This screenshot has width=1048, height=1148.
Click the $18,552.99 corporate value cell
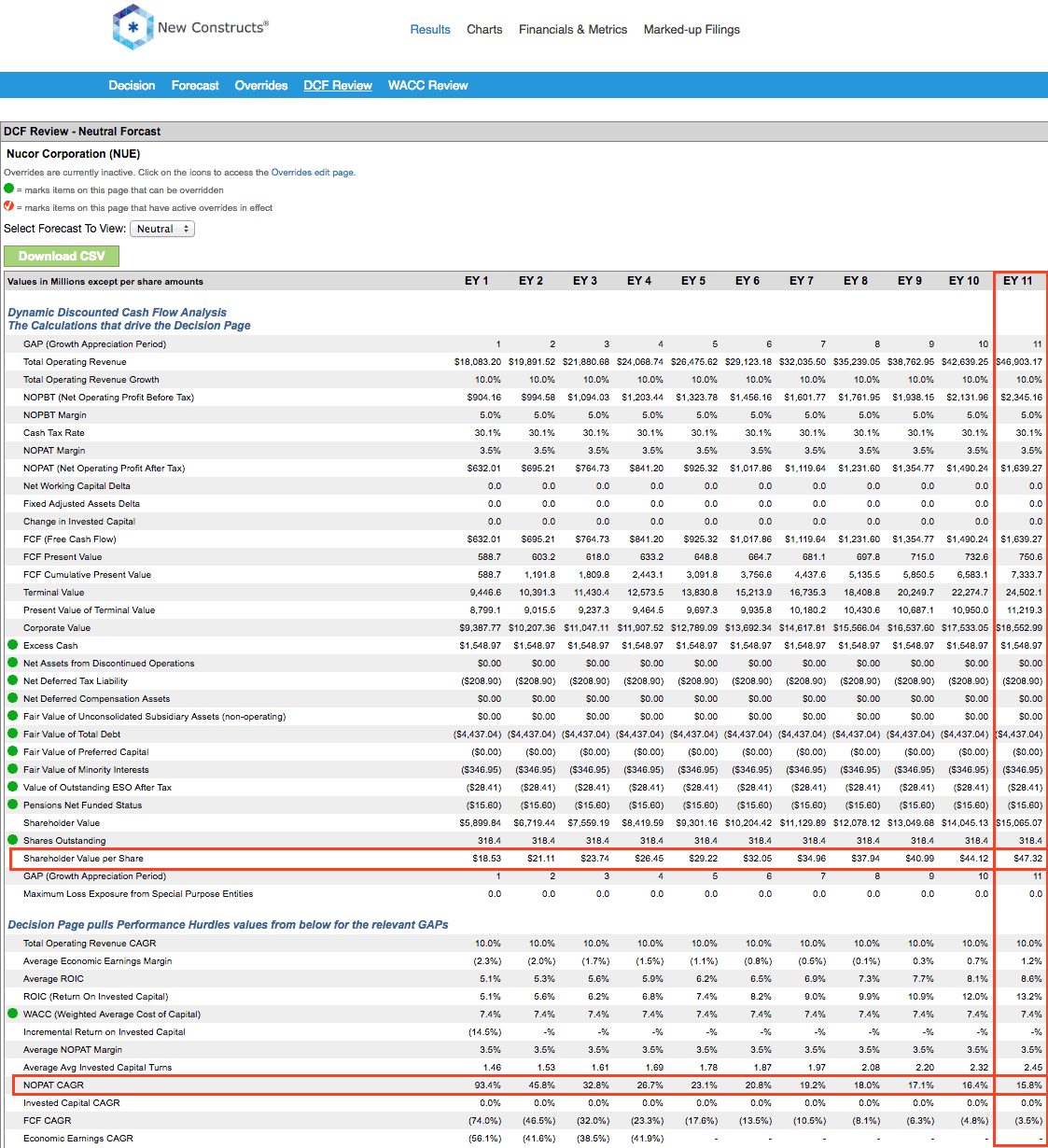pos(1019,627)
